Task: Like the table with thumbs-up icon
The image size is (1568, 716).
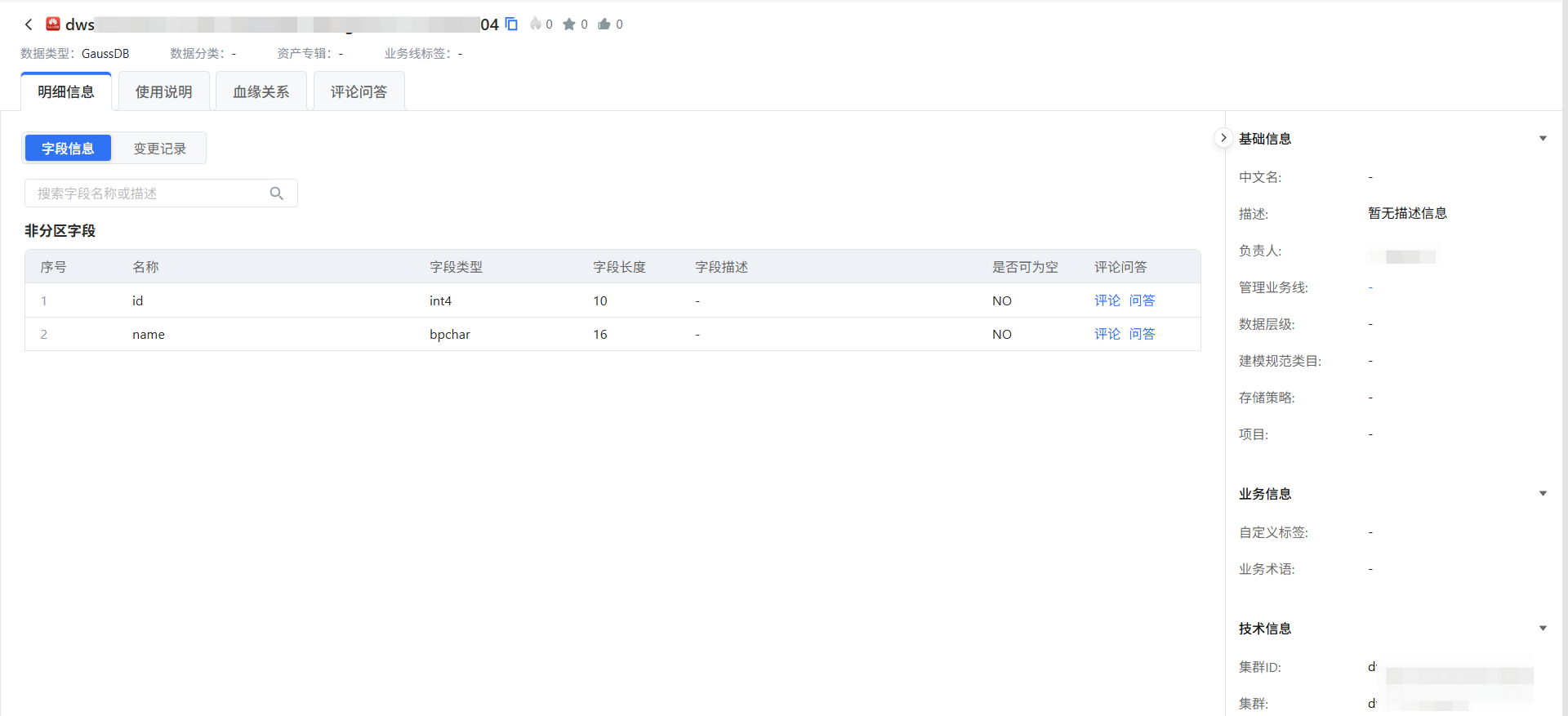Action: pyautogui.click(x=604, y=24)
